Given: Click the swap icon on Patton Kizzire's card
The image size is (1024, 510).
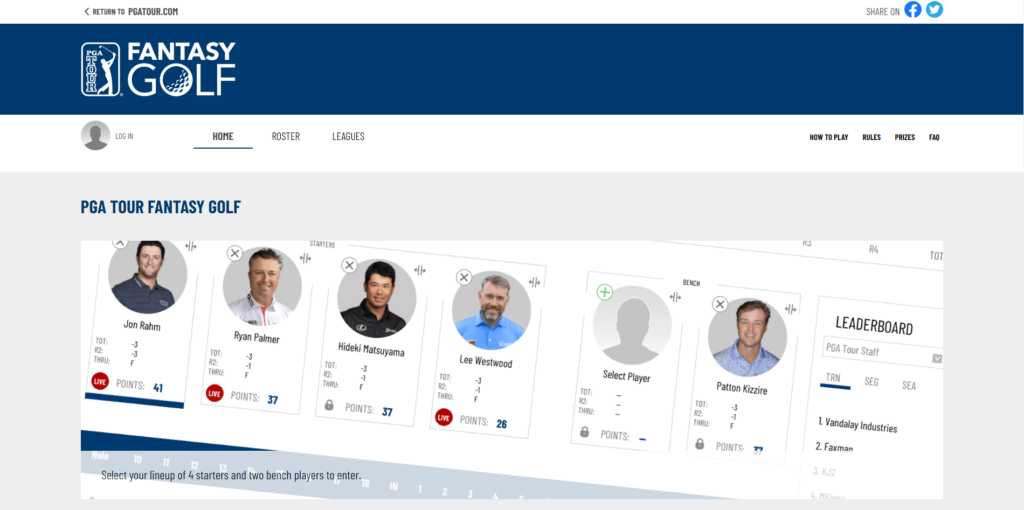Looking at the screenshot, I should click(790, 309).
